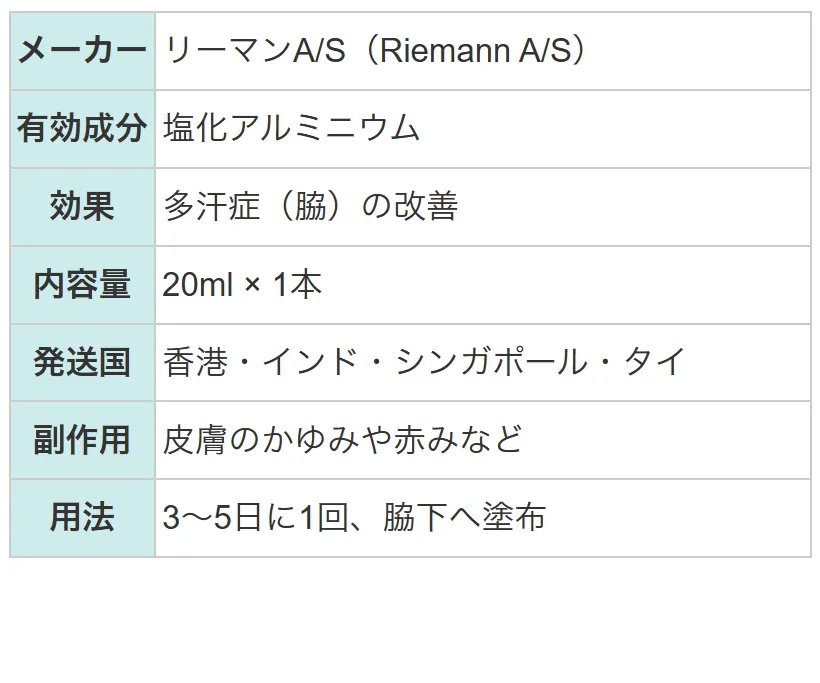Click 香港 in the shipping countries
This screenshot has height=683, width=820.
tap(196, 362)
